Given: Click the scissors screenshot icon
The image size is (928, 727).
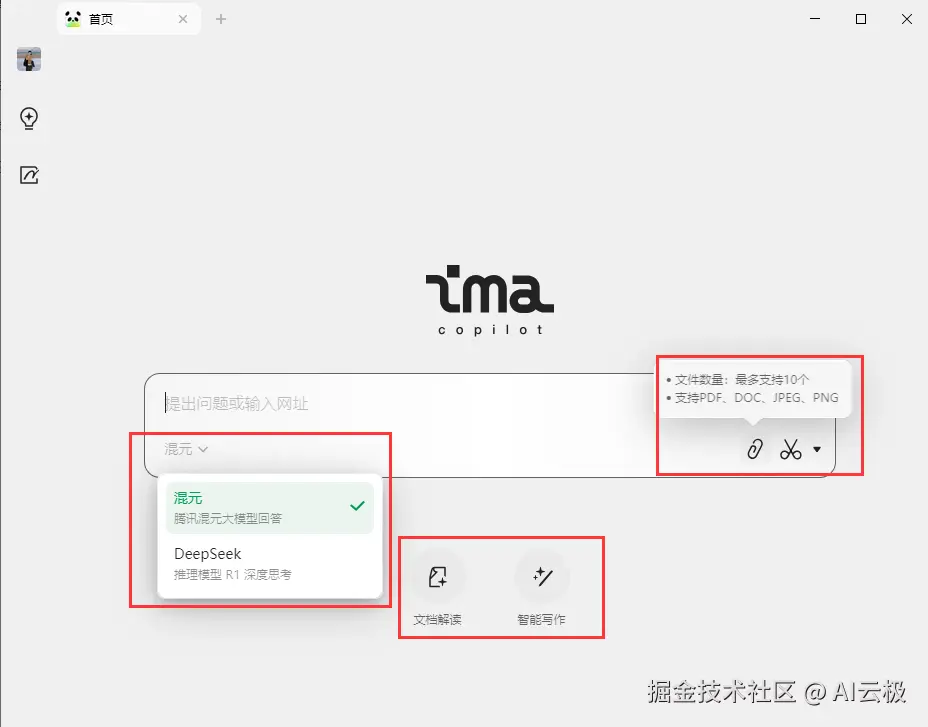Looking at the screenshot, I should 790,449.
